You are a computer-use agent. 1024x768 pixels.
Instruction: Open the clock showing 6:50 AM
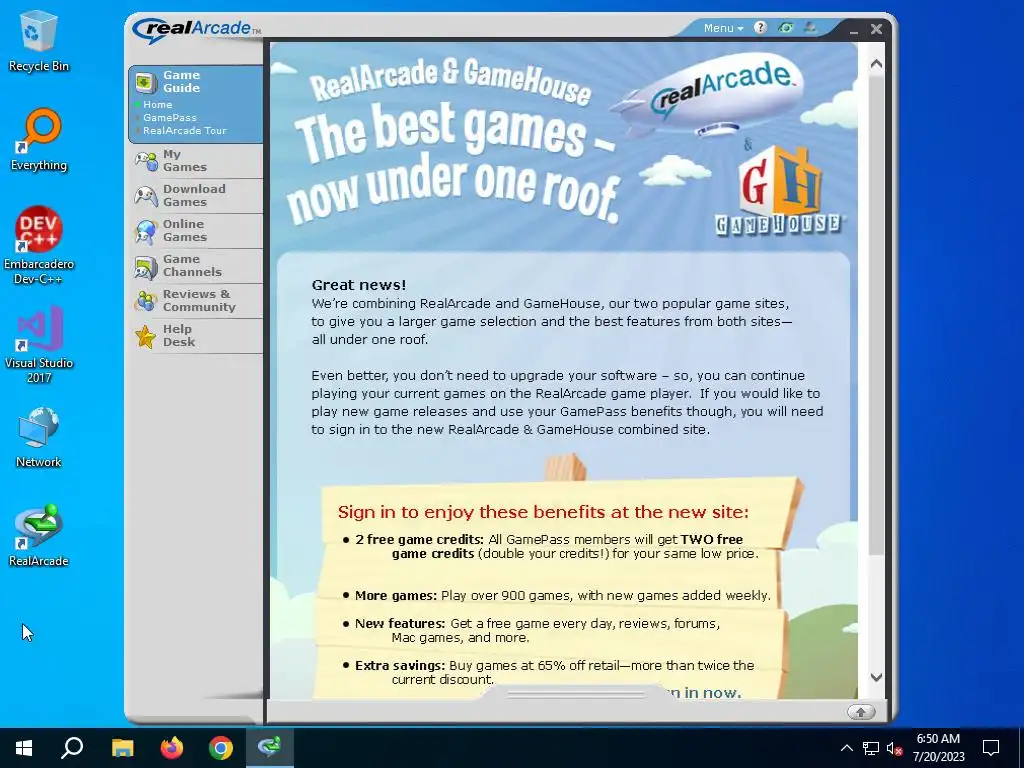click(x=938, y=748)
